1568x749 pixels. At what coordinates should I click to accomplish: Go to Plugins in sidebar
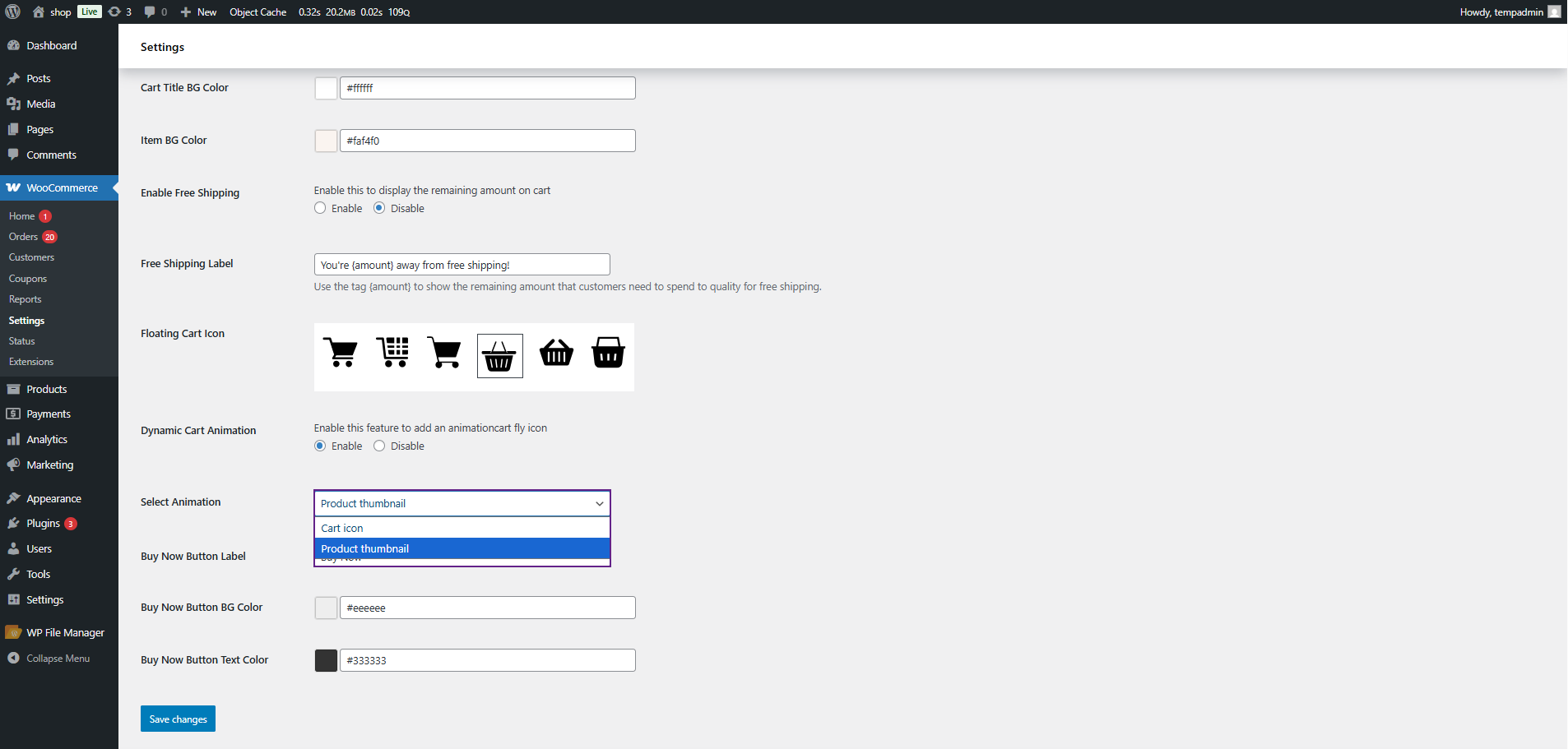43,524
